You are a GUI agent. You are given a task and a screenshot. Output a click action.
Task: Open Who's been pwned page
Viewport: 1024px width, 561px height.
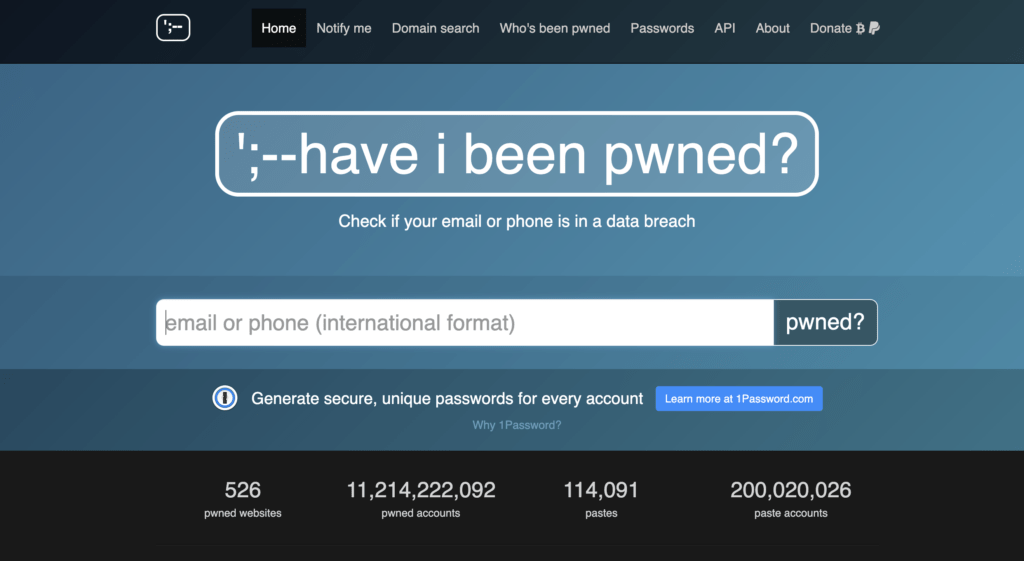554,28
